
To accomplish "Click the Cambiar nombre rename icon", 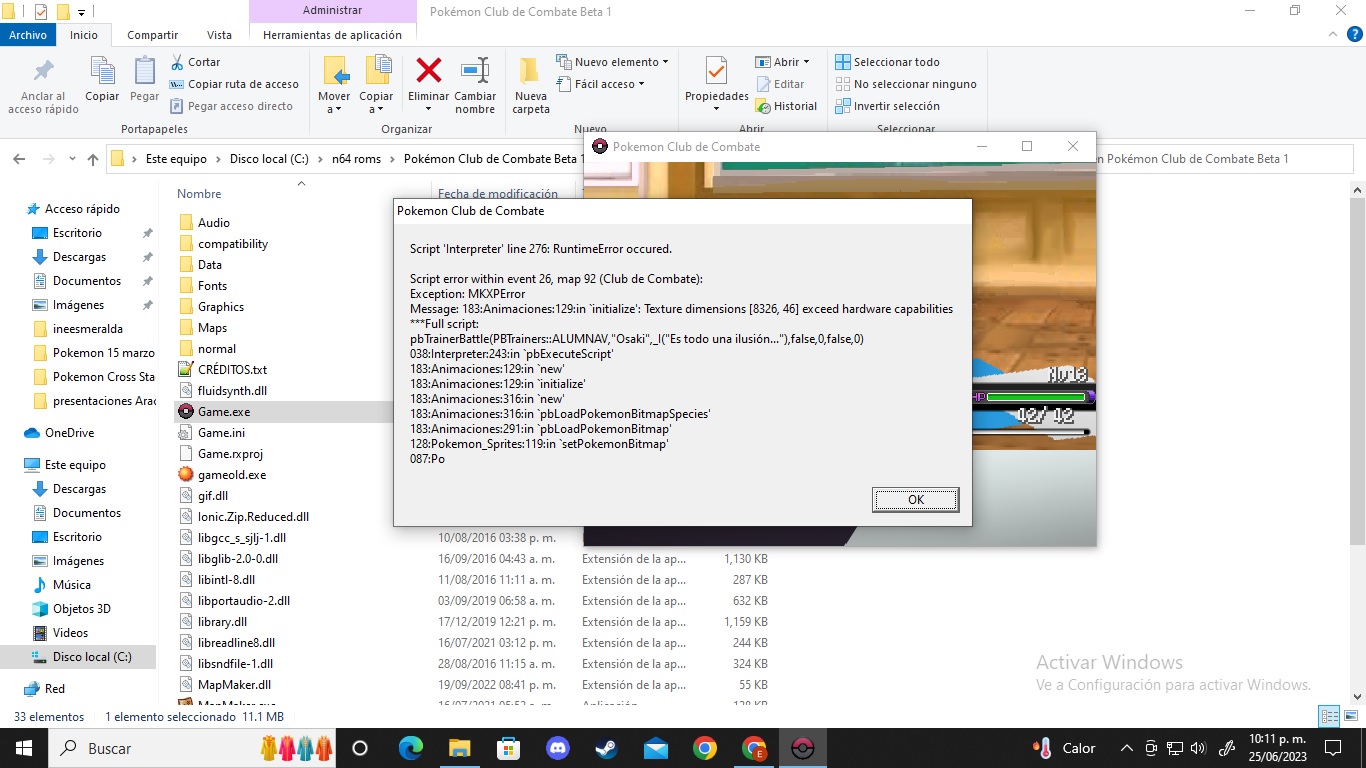I will pyautogui.click(x=475, y=72).
